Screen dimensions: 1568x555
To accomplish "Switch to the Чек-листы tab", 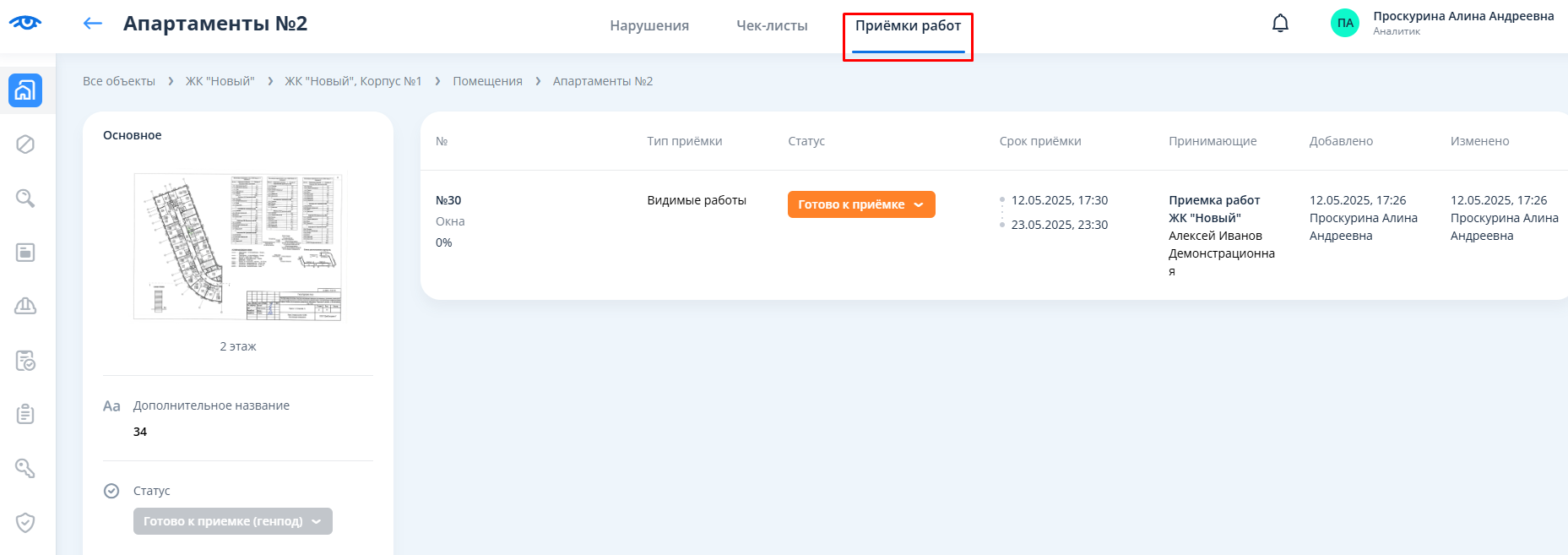I will 772,26.
